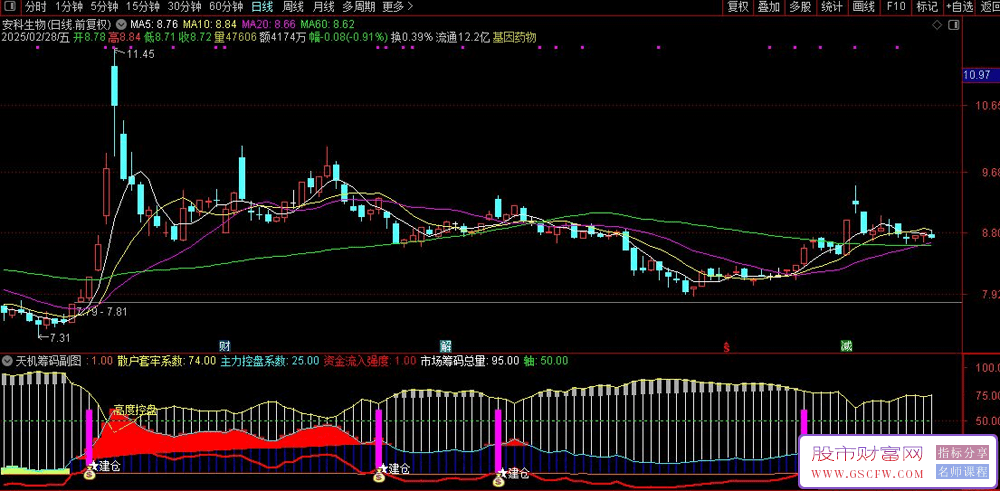Image resolution: width=1000 pixels, height=491 pixels.
Task: Open the 多周期 multi-period view
Action: (x=358, y=7)
